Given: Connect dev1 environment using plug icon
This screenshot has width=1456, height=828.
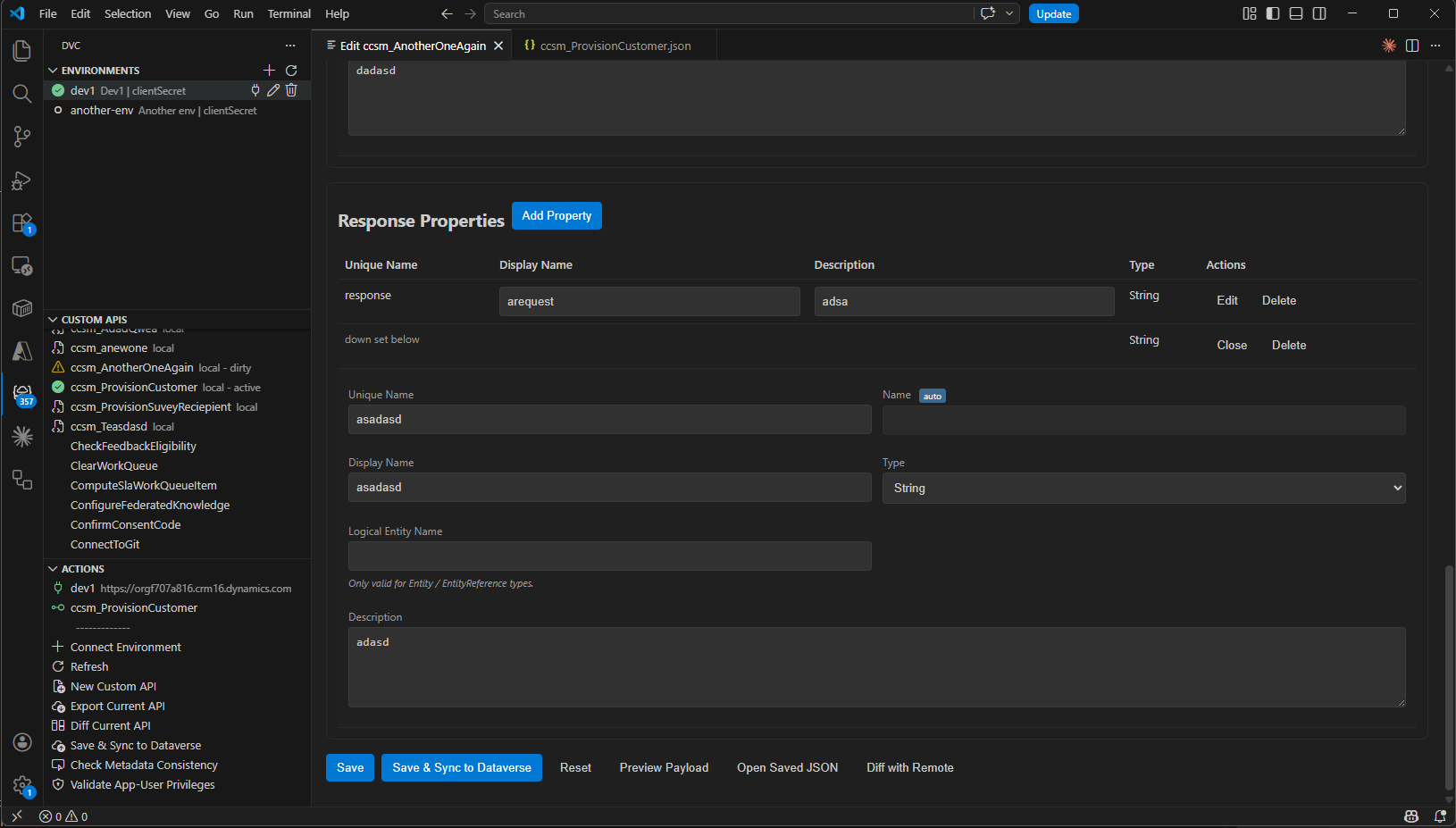Looking at the screenshot, I should 255,90.
